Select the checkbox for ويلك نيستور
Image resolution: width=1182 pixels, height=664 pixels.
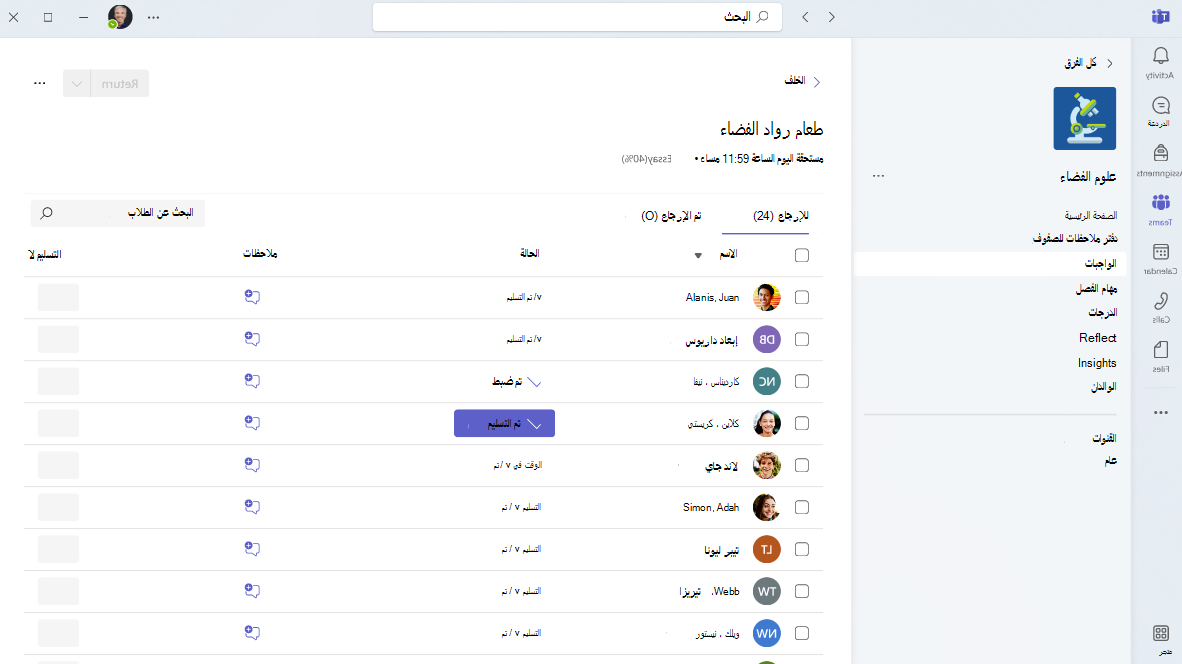[x=802, y=634]
